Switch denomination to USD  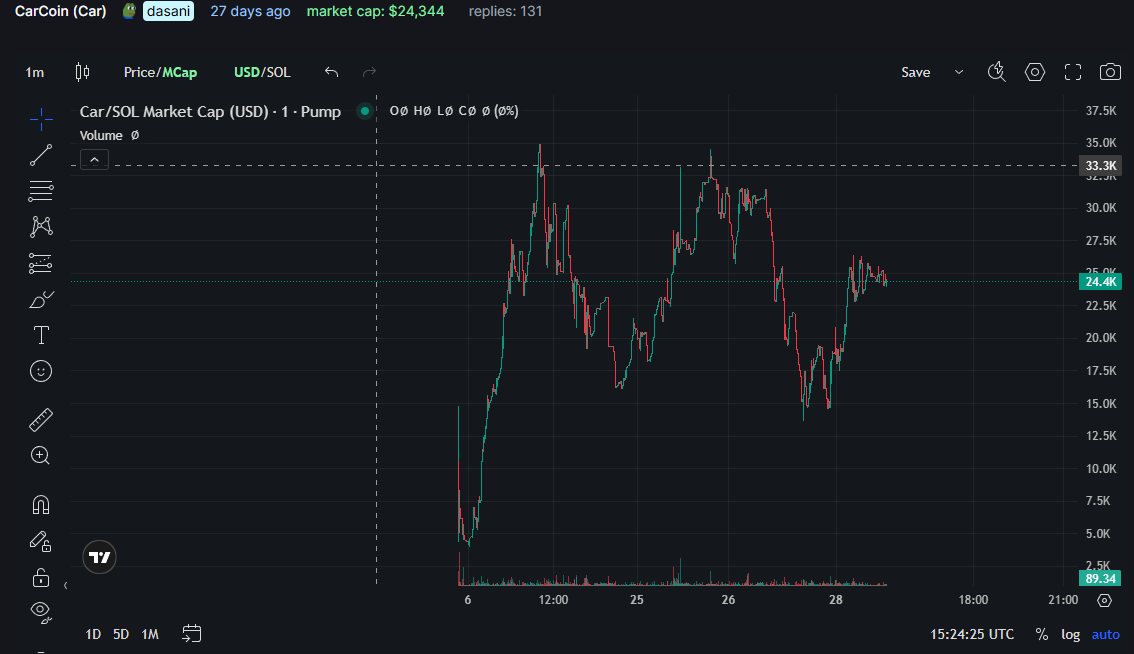(x=247, y=72)
